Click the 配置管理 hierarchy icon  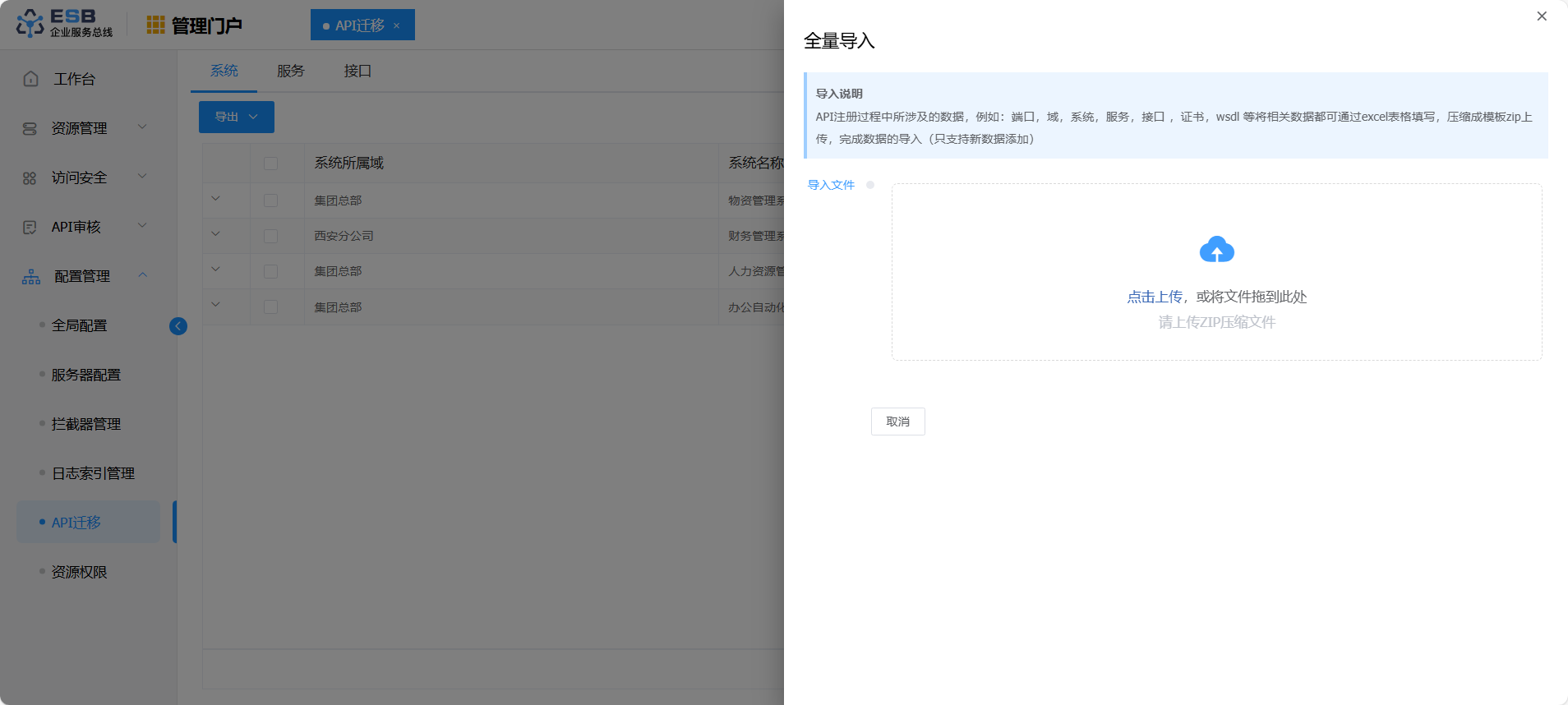point(31,277)
